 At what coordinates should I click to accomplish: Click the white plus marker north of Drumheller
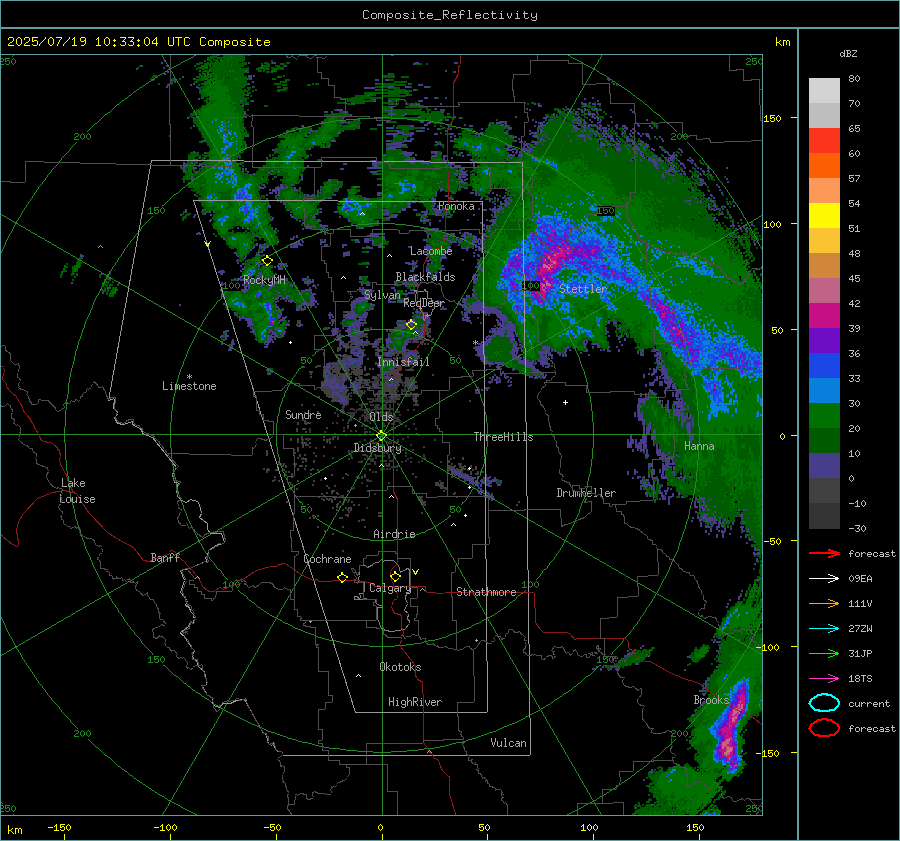pos(565,402)
